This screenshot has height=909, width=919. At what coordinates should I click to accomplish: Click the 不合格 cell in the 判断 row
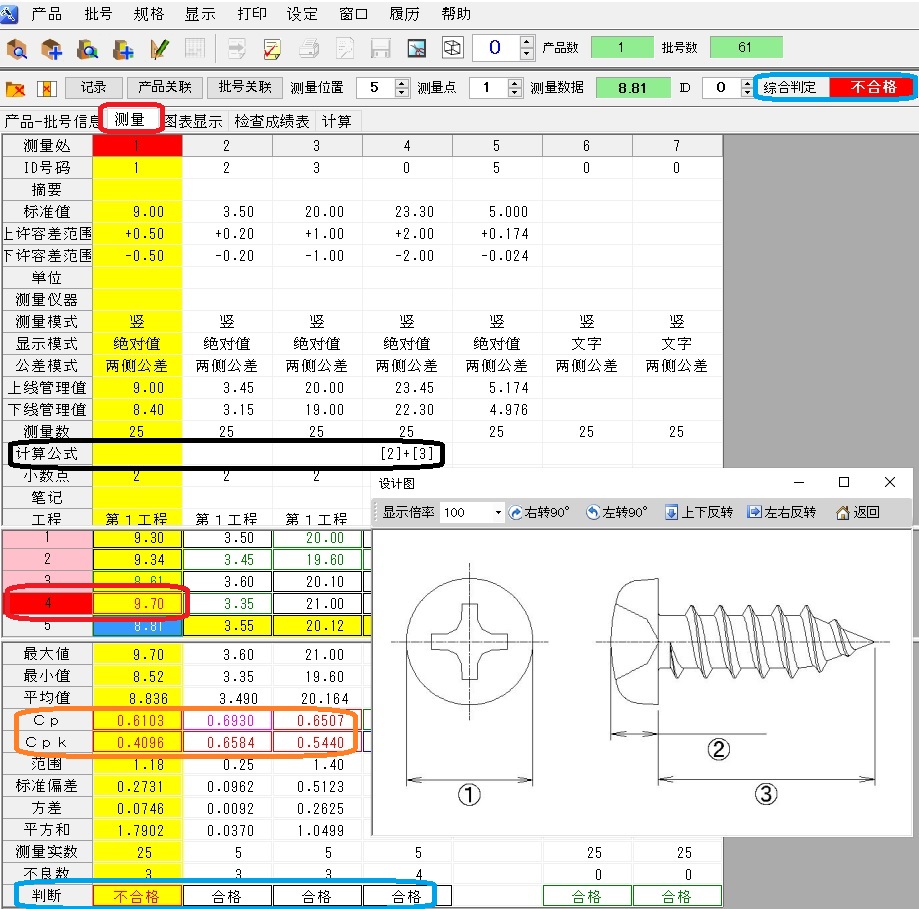pyautogui.click(x=137, y=896)
